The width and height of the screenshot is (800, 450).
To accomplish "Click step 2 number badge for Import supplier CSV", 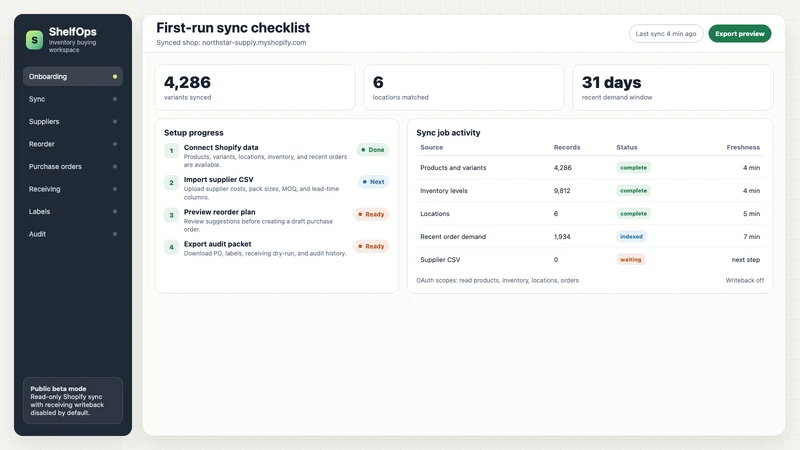I will 171,183.
